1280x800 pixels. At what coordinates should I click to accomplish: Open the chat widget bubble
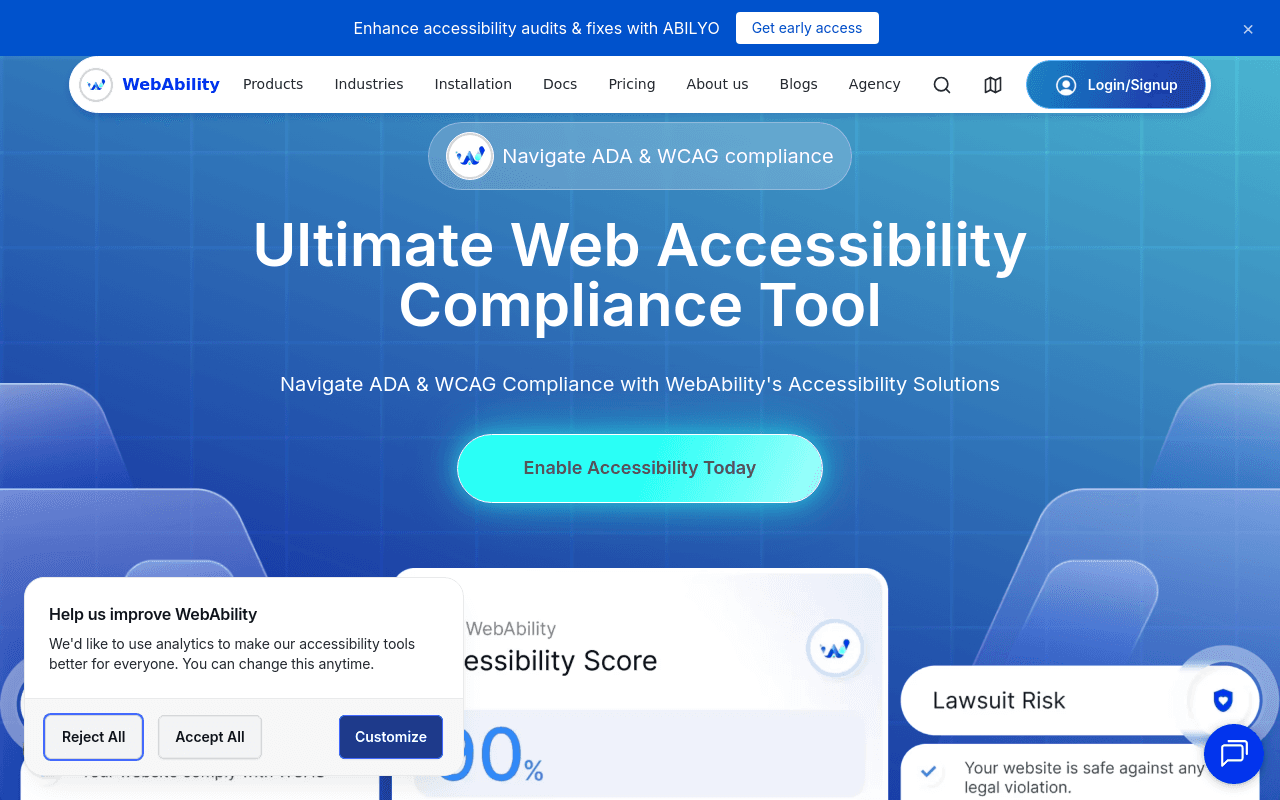pyautogui.click(x=1233, y=754)
